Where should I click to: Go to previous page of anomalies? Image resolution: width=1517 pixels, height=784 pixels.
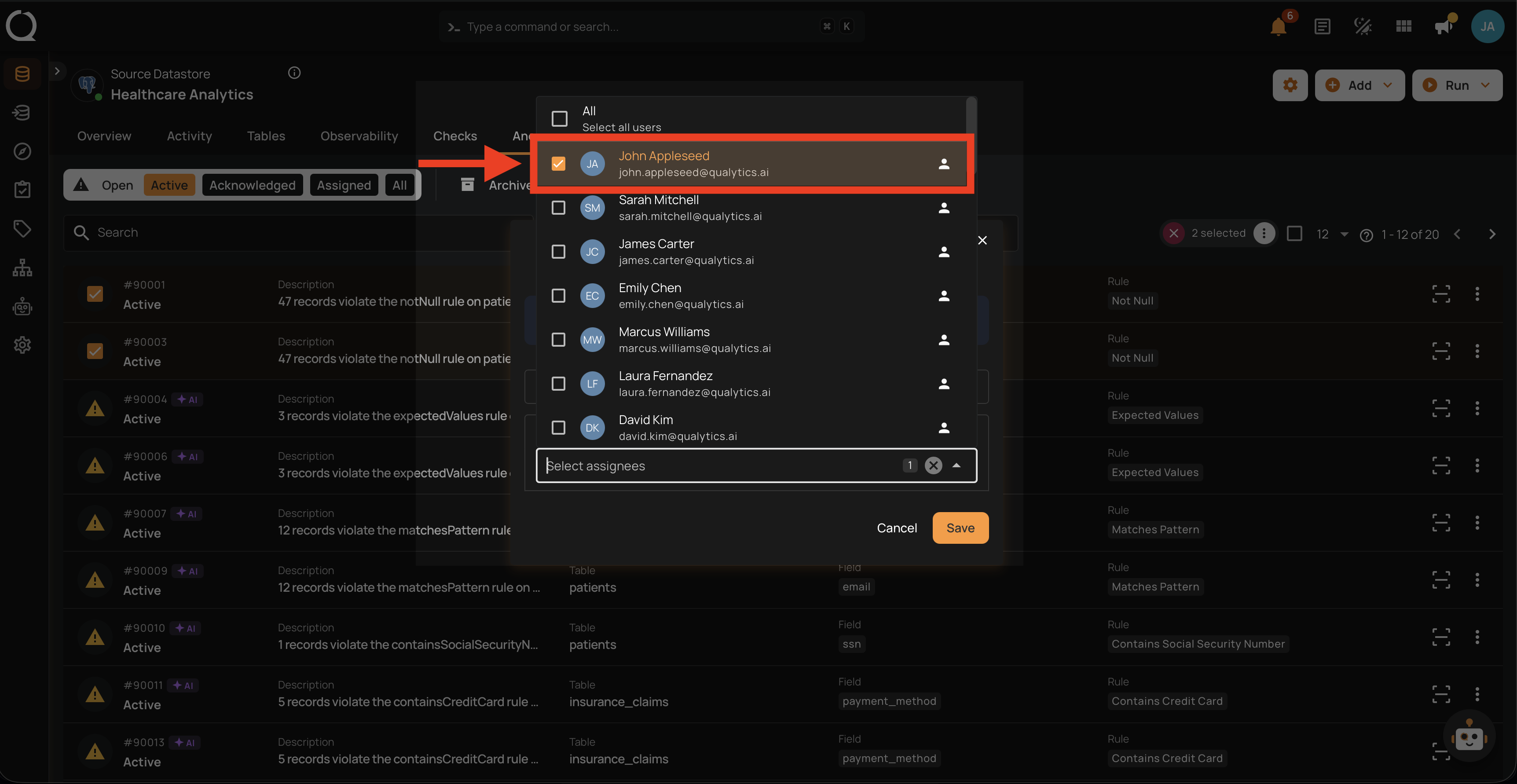click(1457, 234)
